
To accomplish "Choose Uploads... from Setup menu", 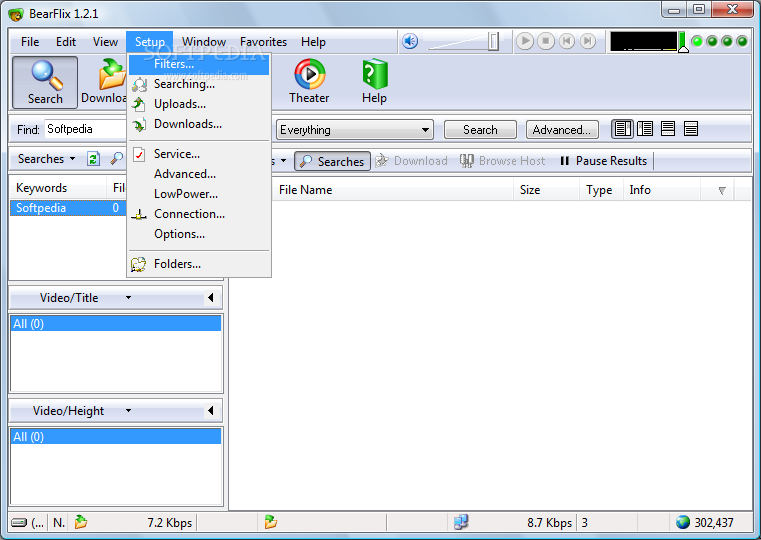I will (199, 104).
